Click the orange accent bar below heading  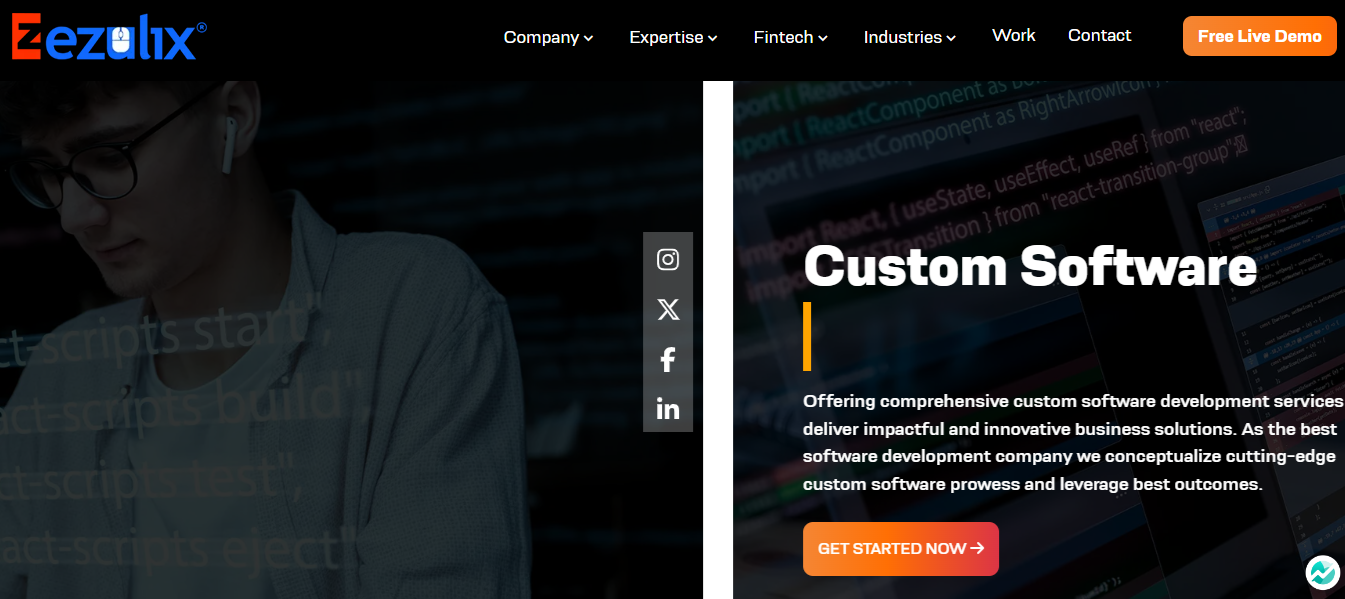(x=807, y=337)
